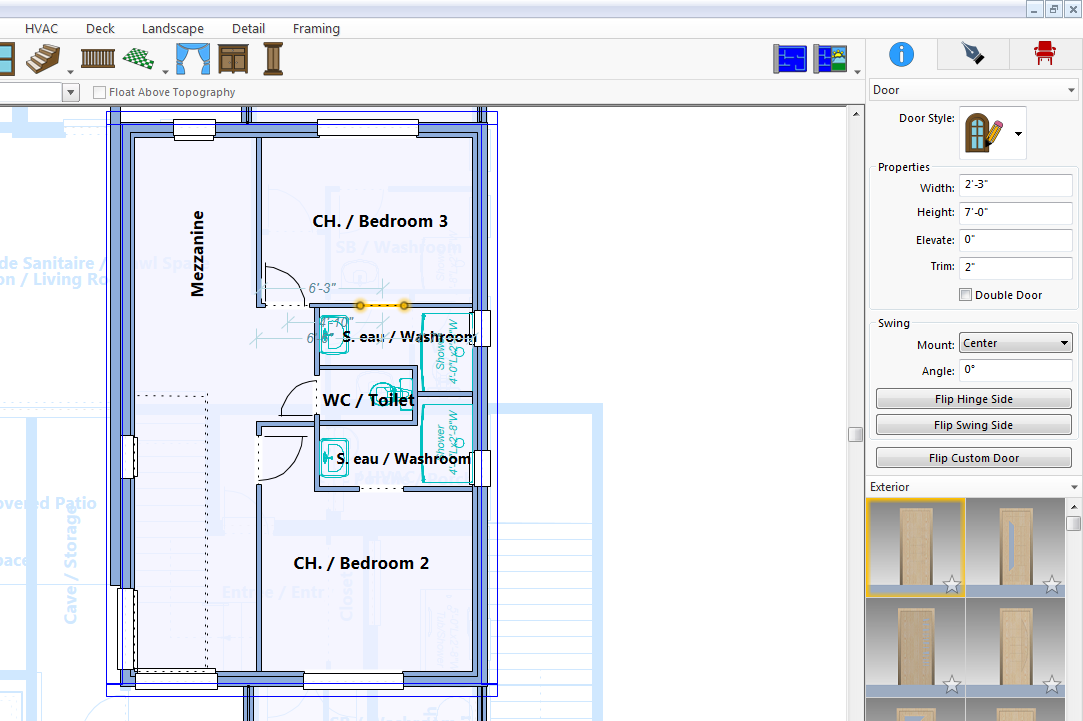Enable the Double Door checkbox
Viewport: 1083px width, 721px height.
pyautogui.click(x=965, y=295)
